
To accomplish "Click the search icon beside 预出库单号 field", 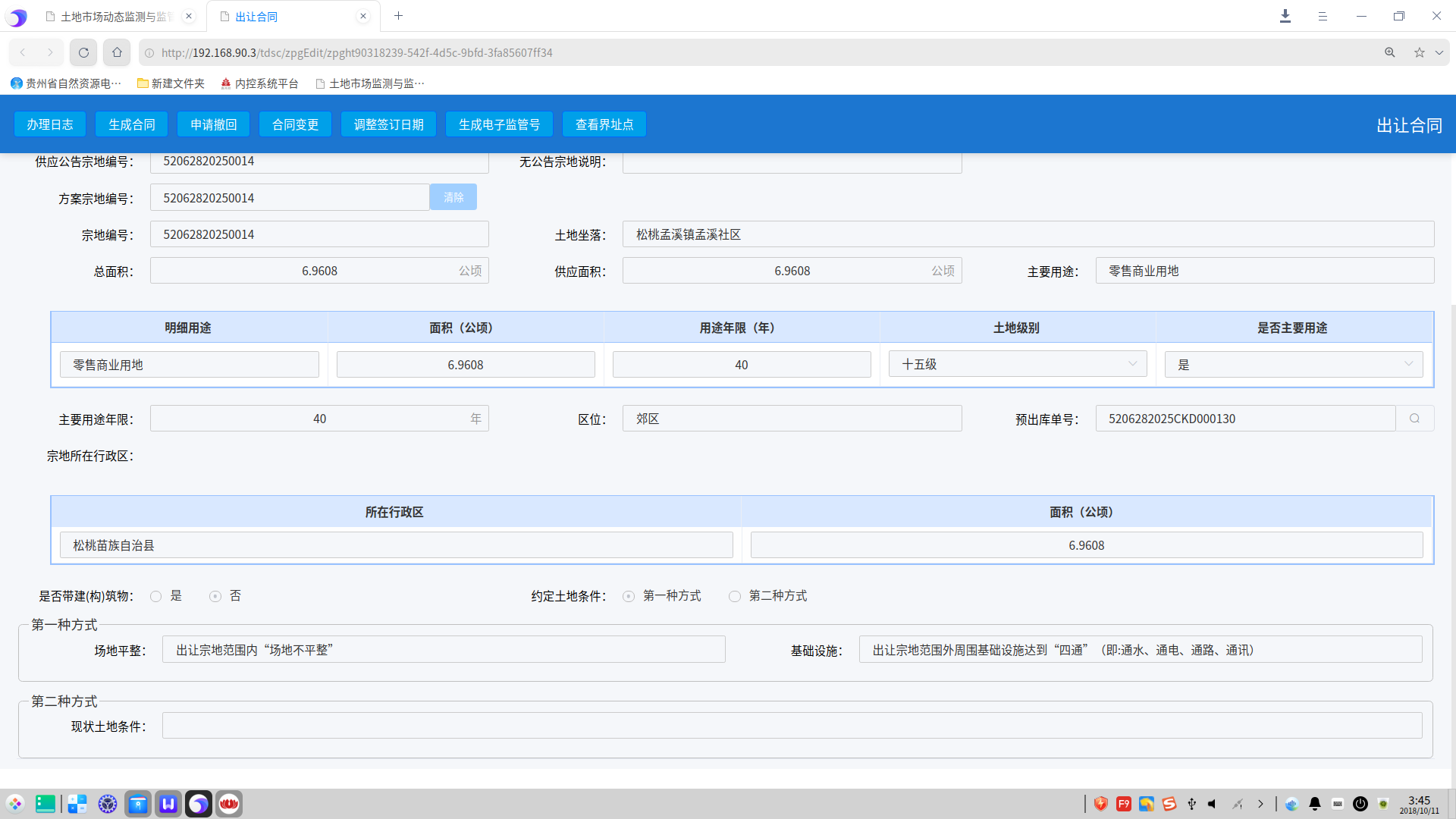I will click(x=1414, y=419).
